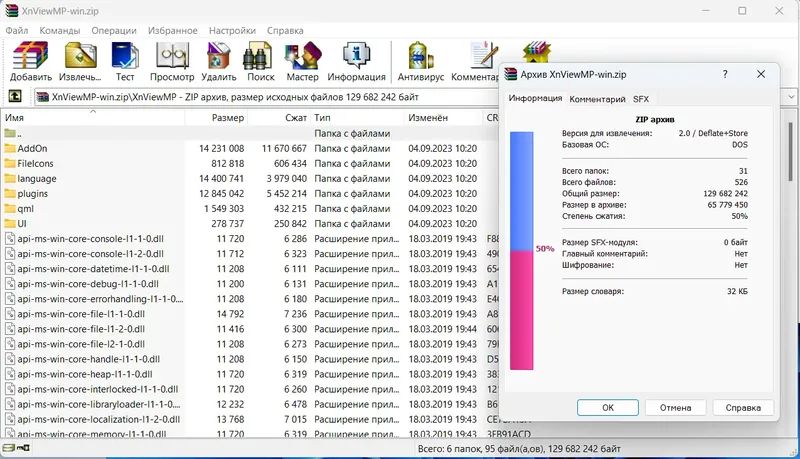This screenshot has width=800, height=459.
Task: Open the Справка menu in menu bar
Action: pyautogui.click(x=285, y=31)
